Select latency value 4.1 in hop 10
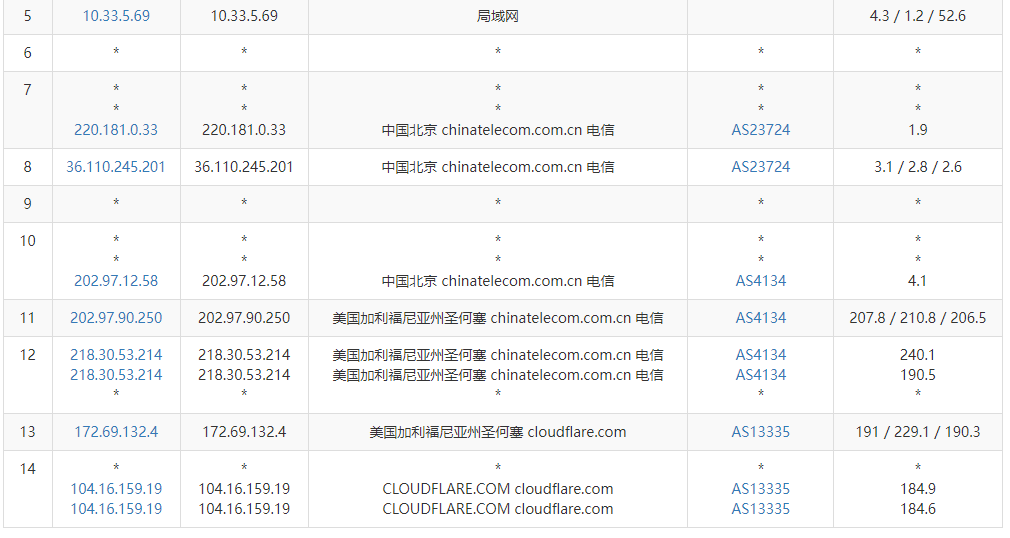Viewport: 1010px width, 538px height. coord(918,281)
